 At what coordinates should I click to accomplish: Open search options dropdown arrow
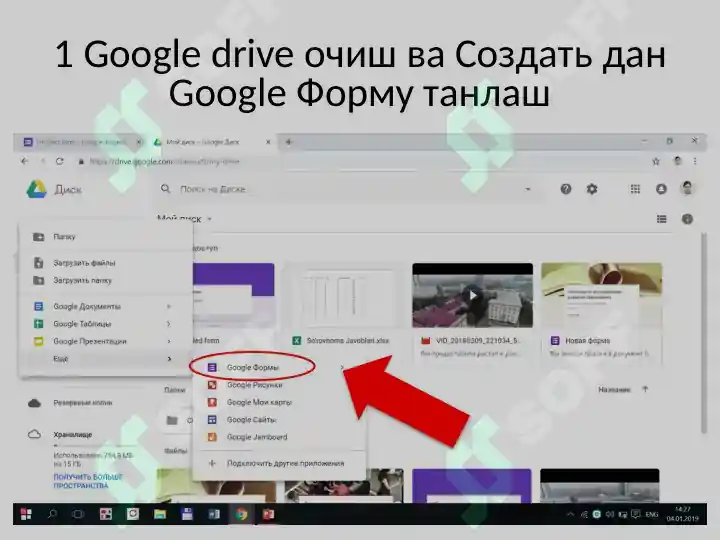point(528,189)
